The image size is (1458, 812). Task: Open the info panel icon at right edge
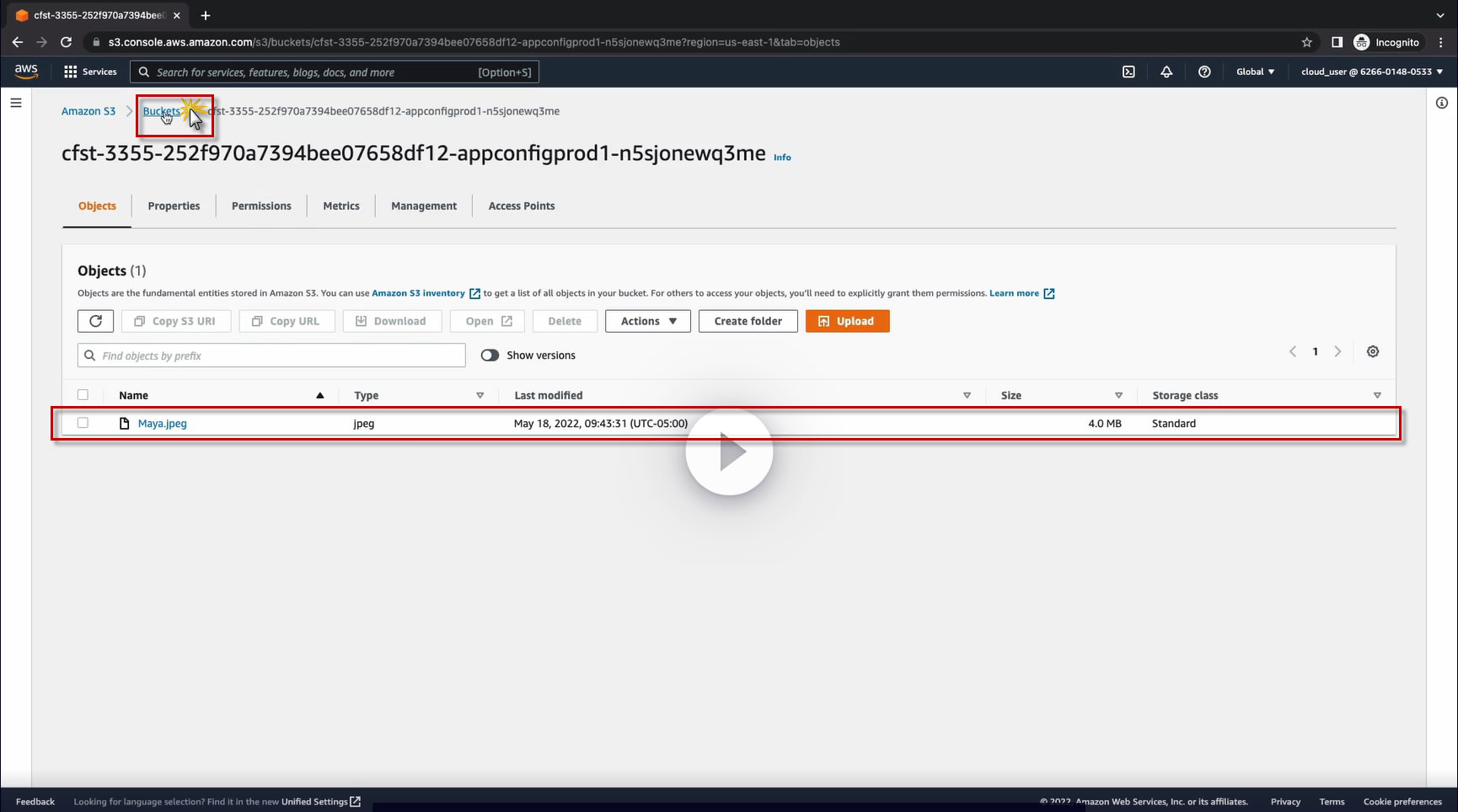1442,103
